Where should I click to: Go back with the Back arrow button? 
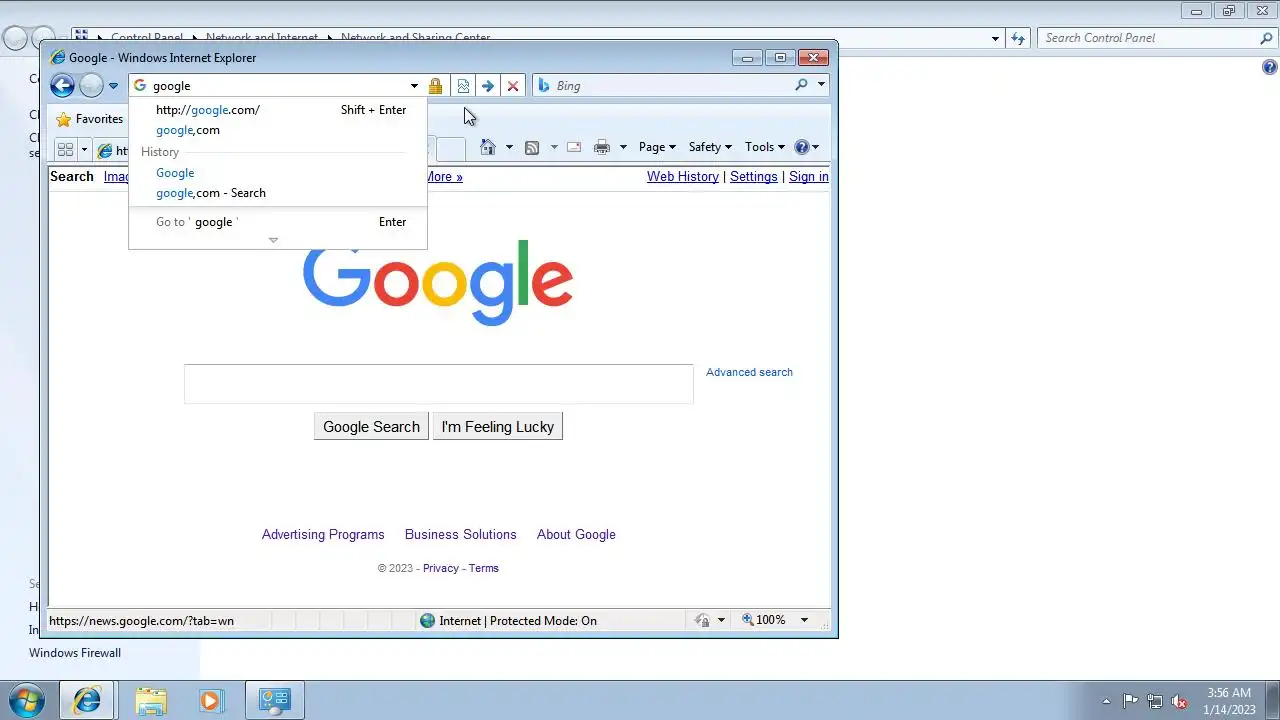coord(62,86)
